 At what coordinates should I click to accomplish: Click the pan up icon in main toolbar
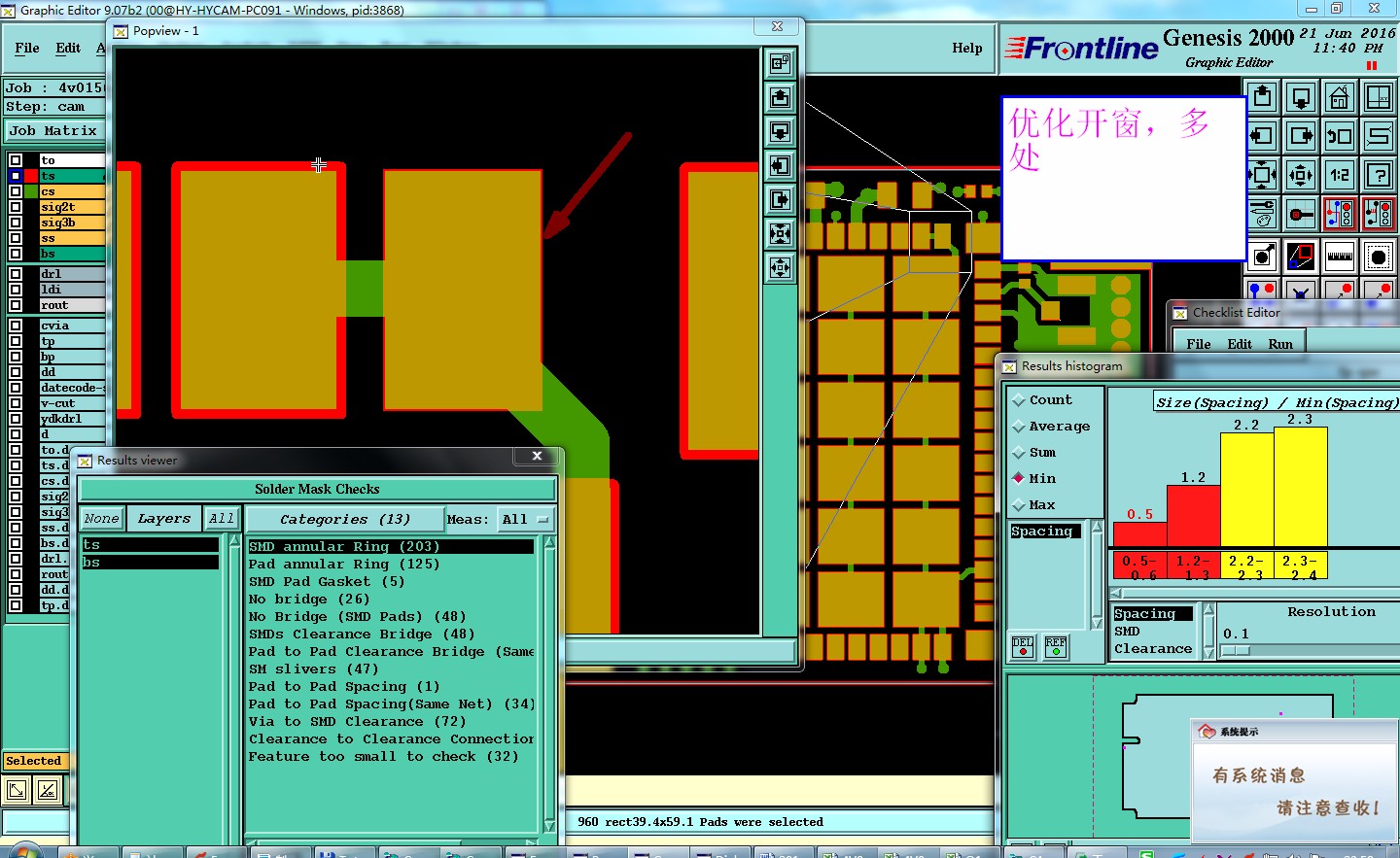(x=1262, y=97)
